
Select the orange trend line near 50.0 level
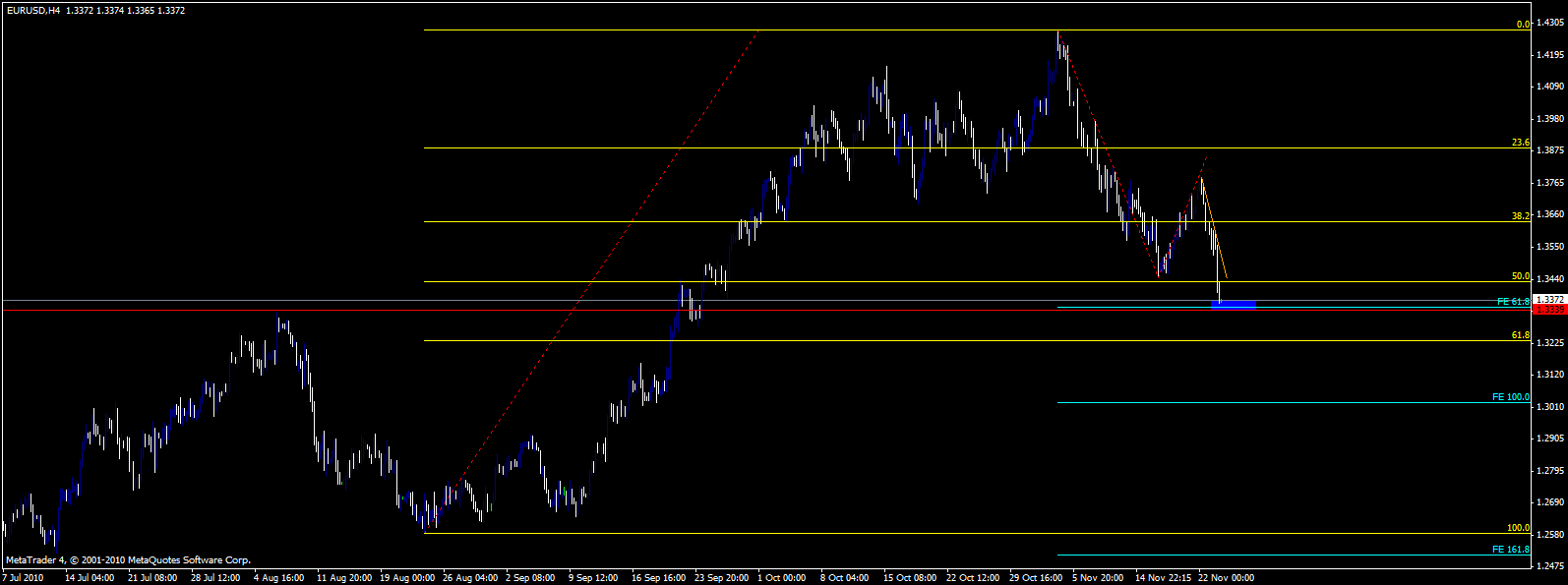[x=1214, y=228]
